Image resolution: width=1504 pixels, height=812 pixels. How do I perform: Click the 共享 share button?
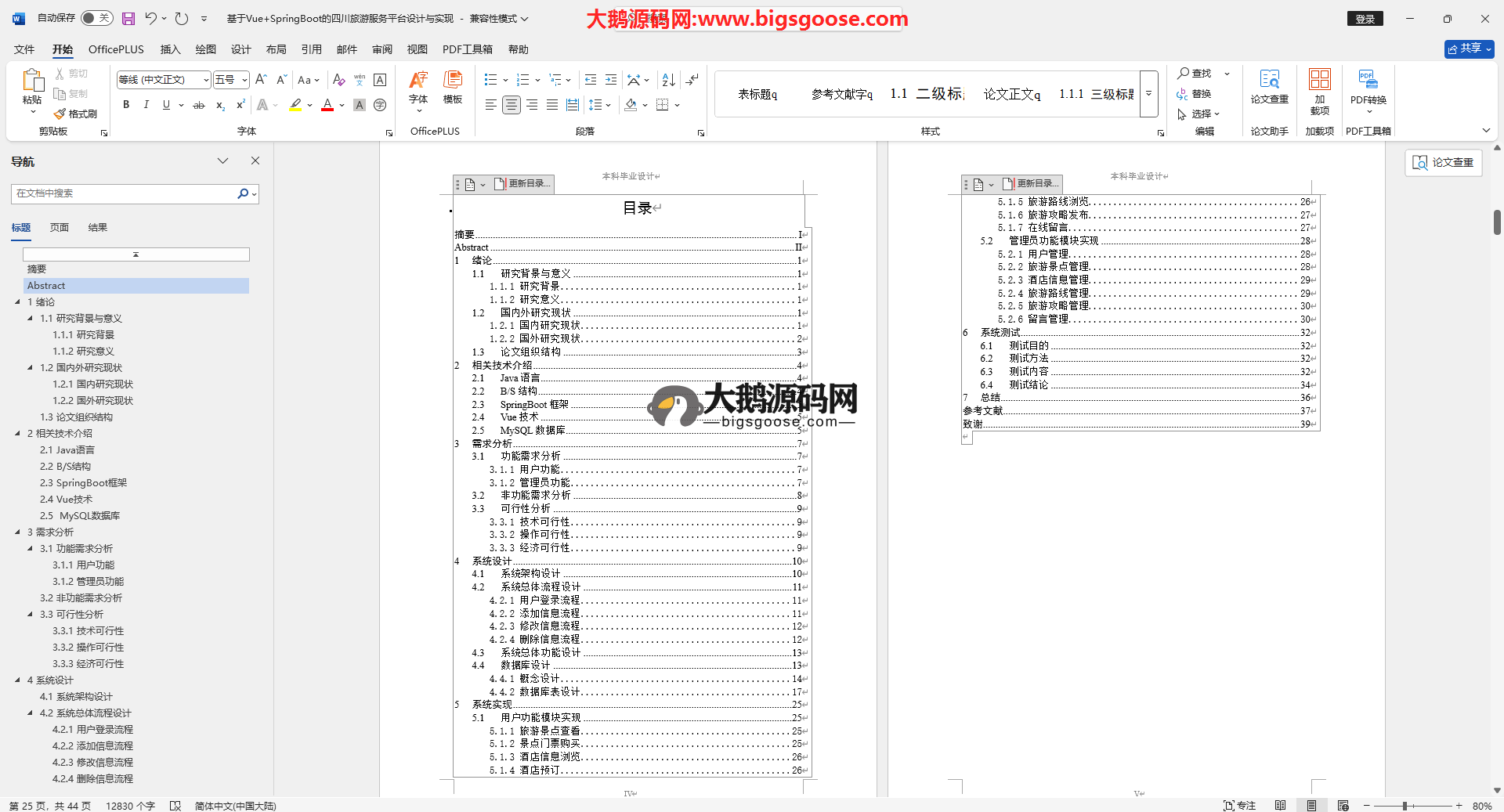click(1469, 49)
